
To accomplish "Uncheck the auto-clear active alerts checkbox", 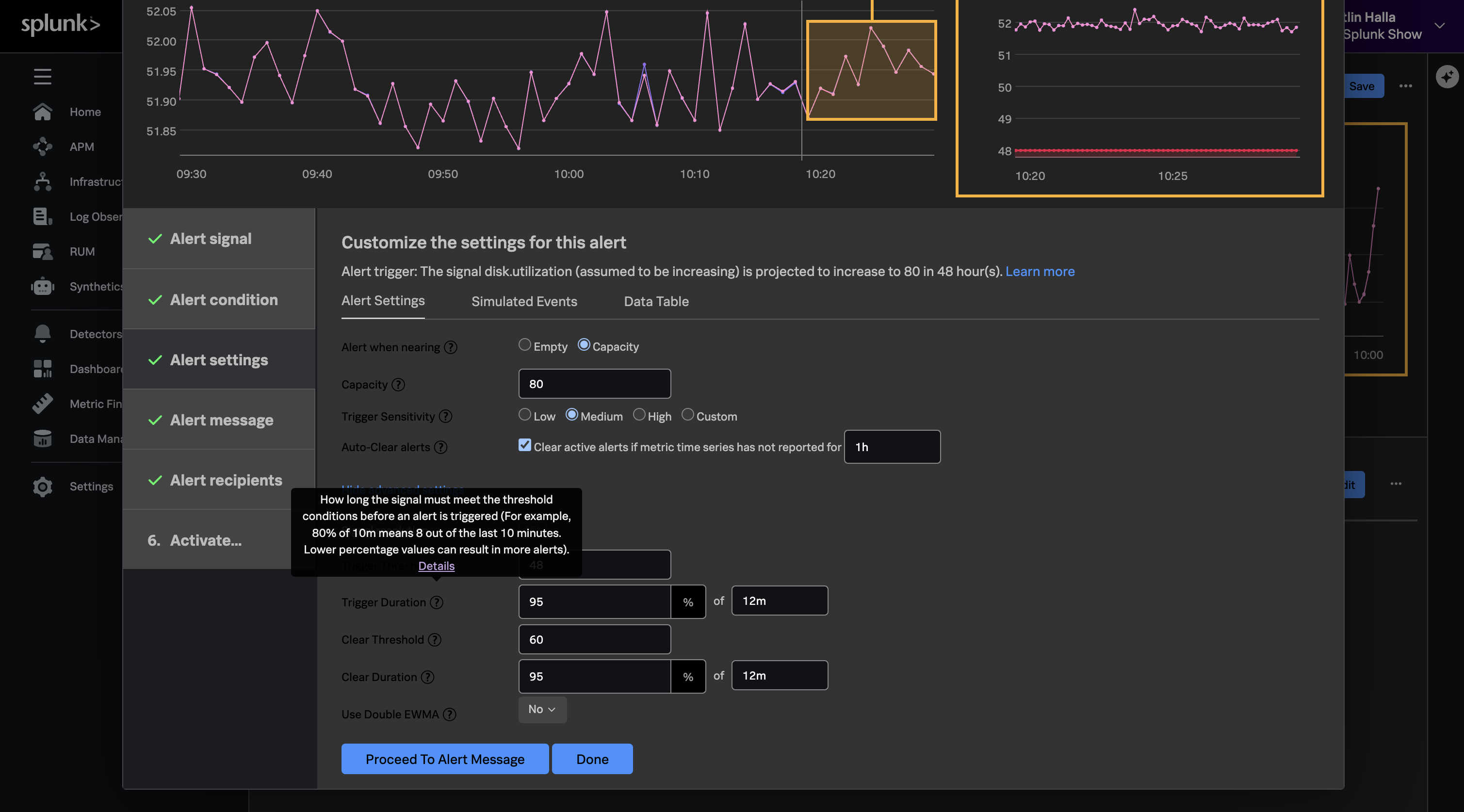I will click(x=524, y=445).
